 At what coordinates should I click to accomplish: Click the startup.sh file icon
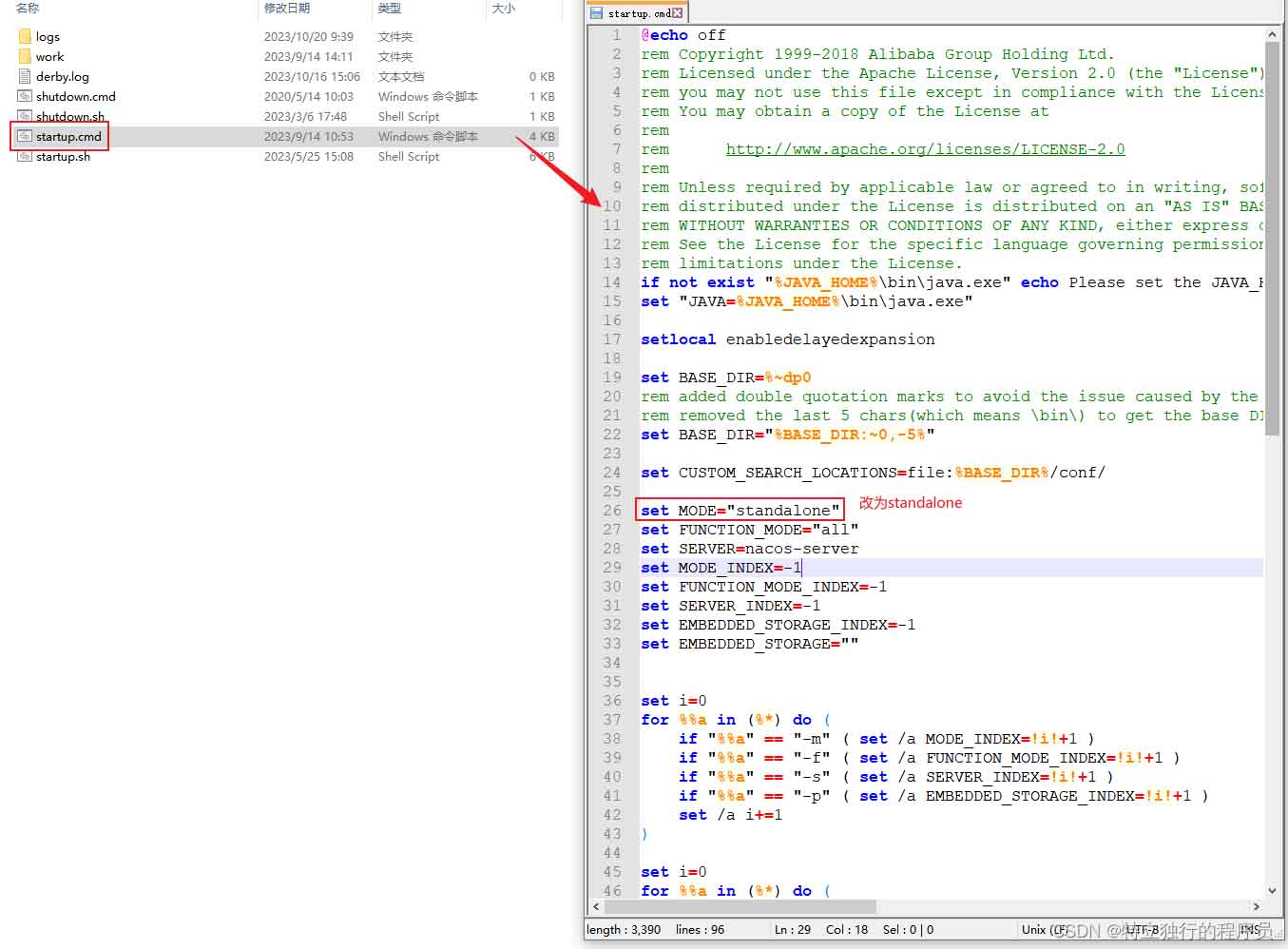[x=25, y=156]
